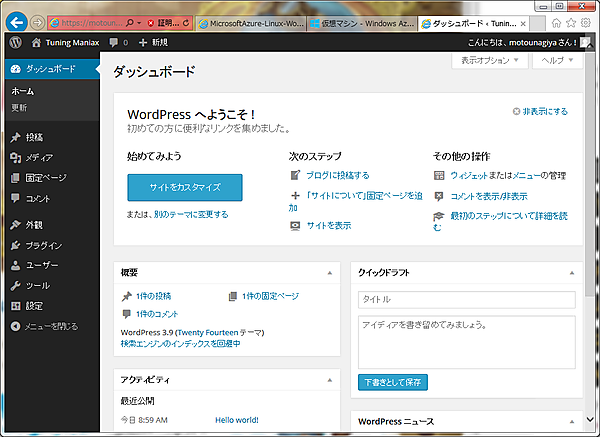The image size is (600, 437).
Task: Open 投稿 (Posts) in the sidebar
Action: point(34,137)
